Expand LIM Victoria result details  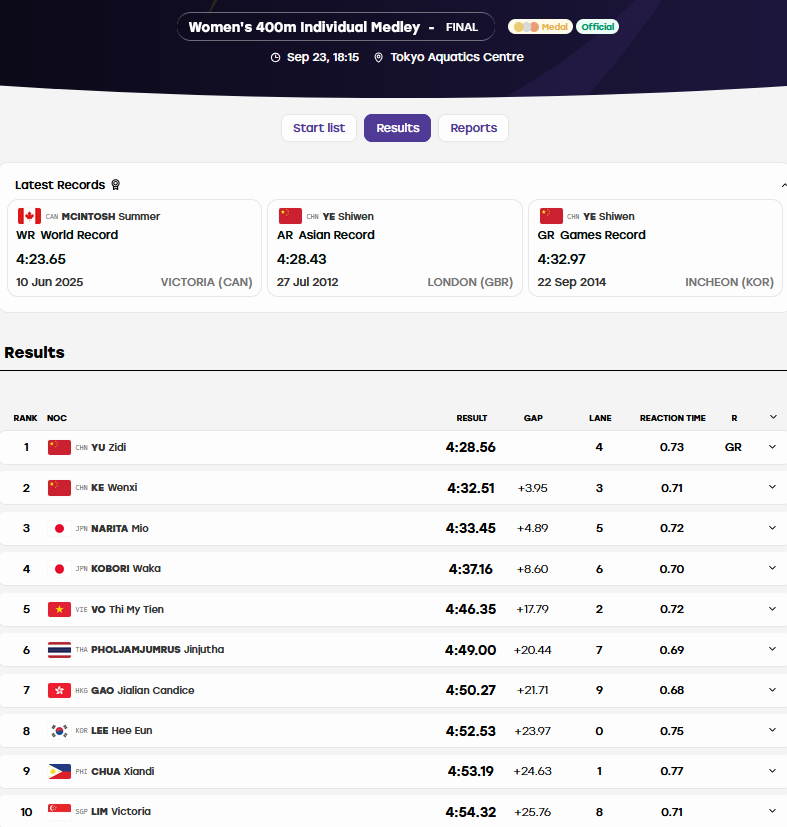(x=772, y=811)
